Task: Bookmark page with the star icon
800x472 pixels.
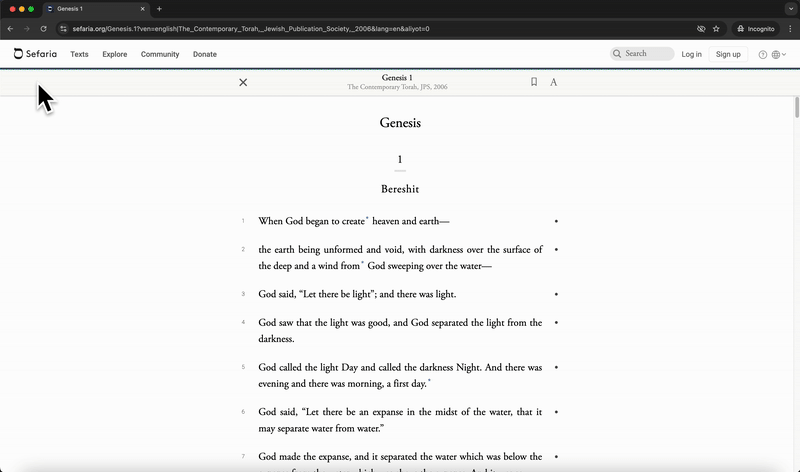Action: [716, 29]
